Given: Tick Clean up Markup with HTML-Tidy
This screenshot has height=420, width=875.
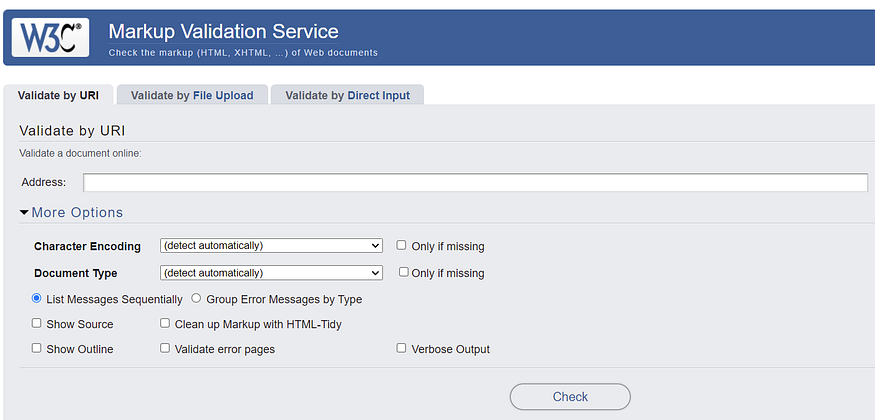Looking at the screenshot, I should coord(166,324).
